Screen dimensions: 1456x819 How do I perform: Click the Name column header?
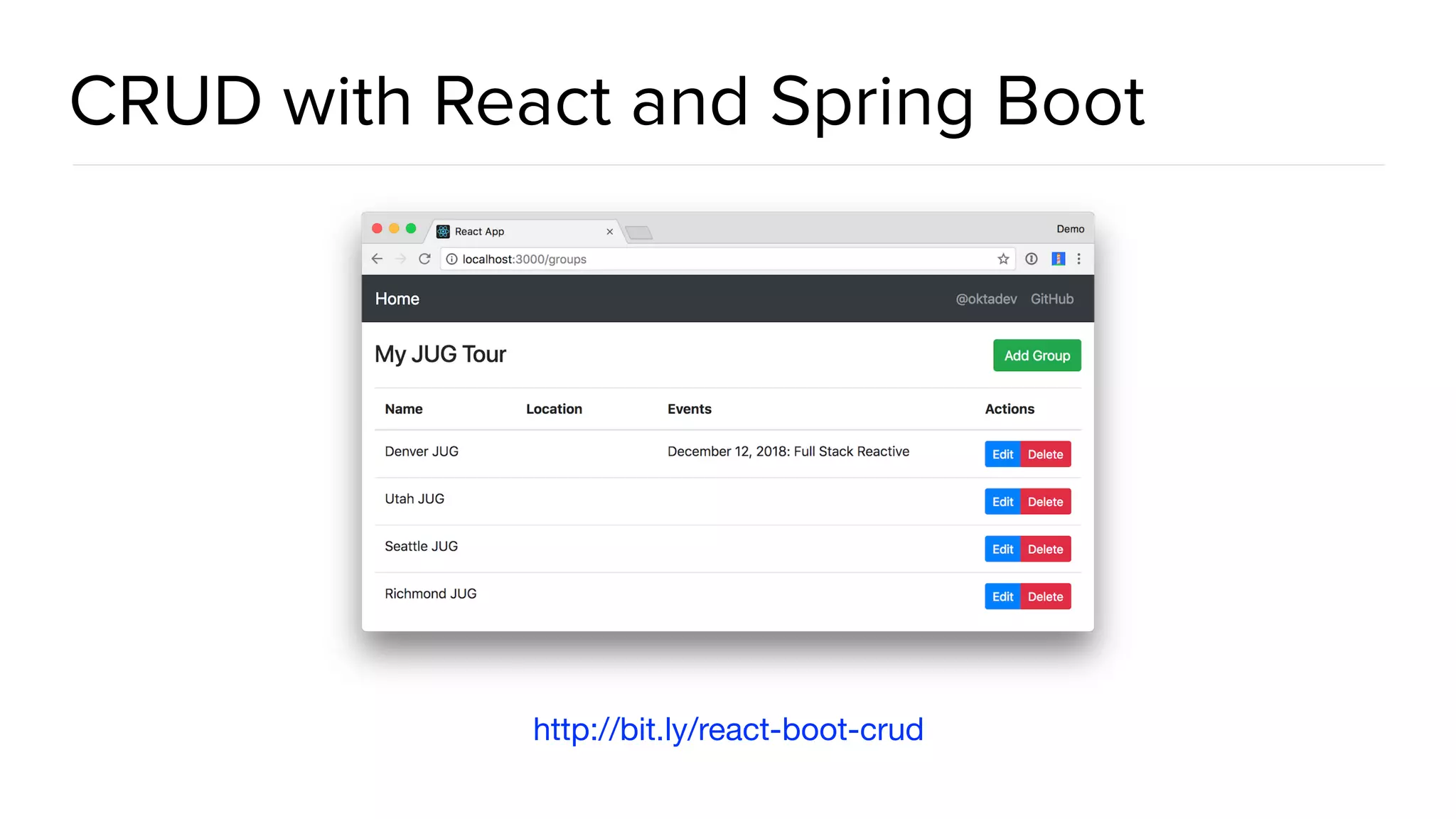[404, 409]
